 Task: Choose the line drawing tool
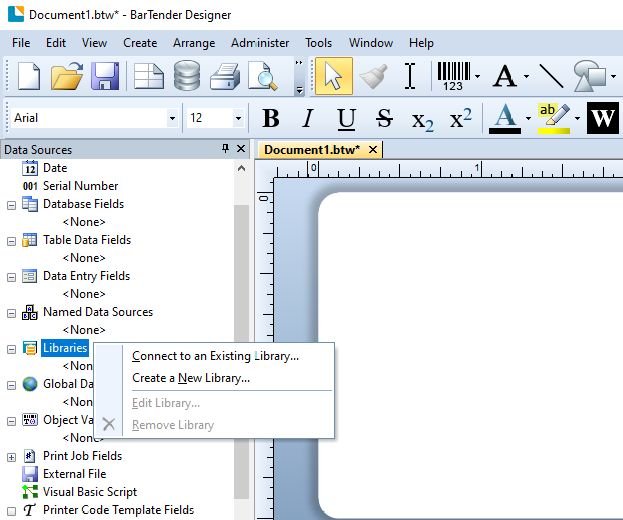(551, 77)
